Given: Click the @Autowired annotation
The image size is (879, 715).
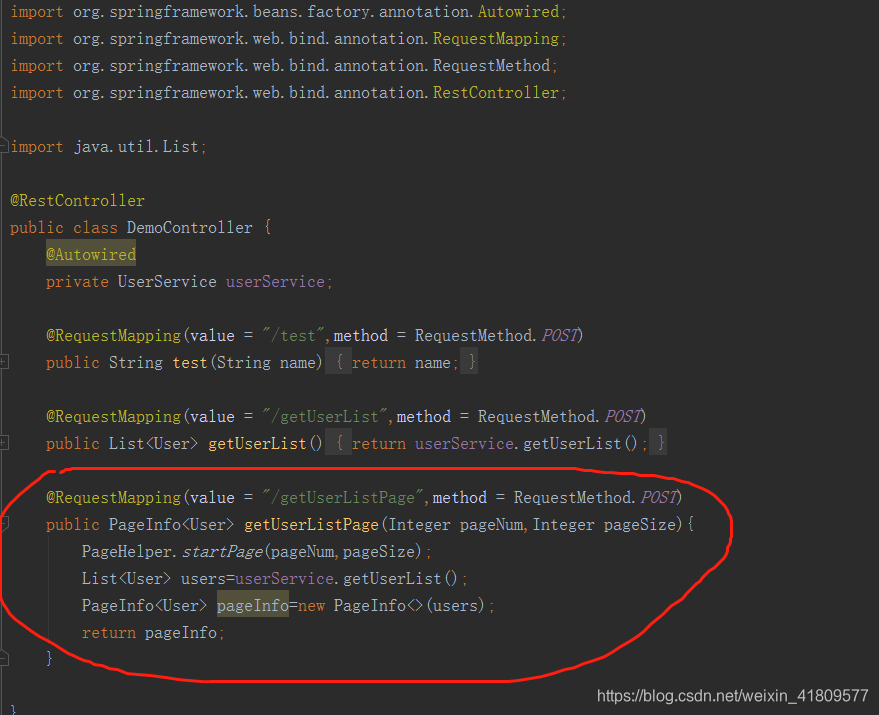Looking at the screenshot, I should tap(91, 255).
